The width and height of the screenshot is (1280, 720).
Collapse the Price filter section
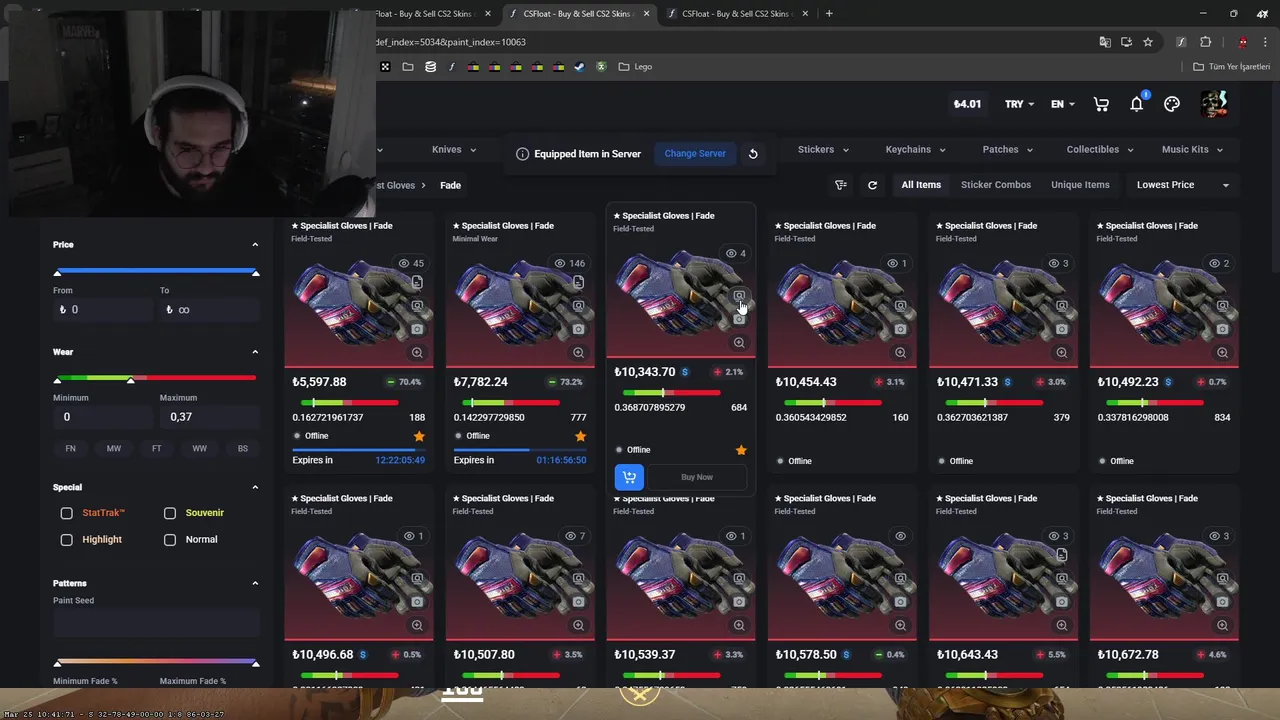(x=255, y=245)
